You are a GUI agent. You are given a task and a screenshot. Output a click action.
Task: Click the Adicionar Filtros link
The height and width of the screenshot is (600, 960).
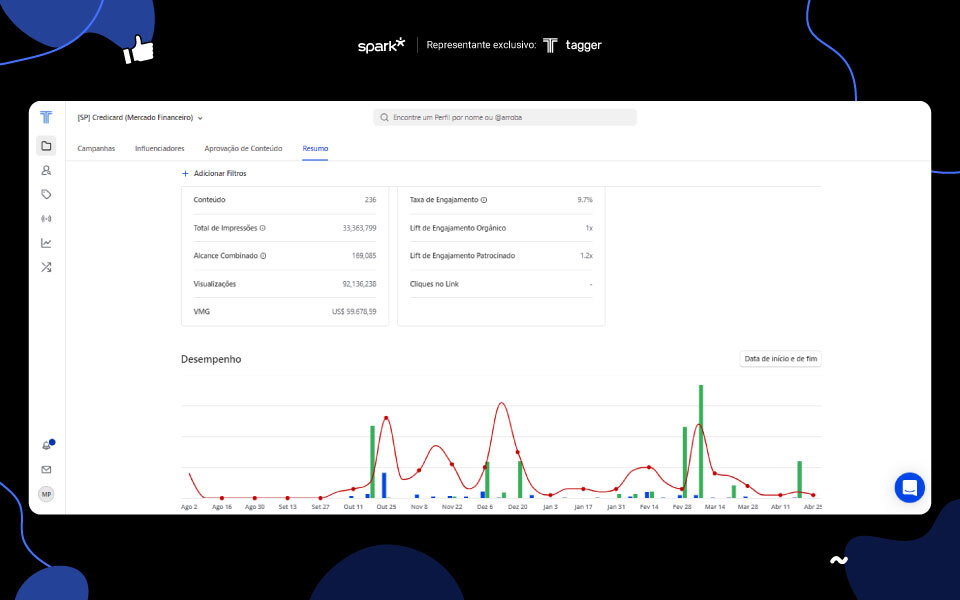click(x=220, y=174)
